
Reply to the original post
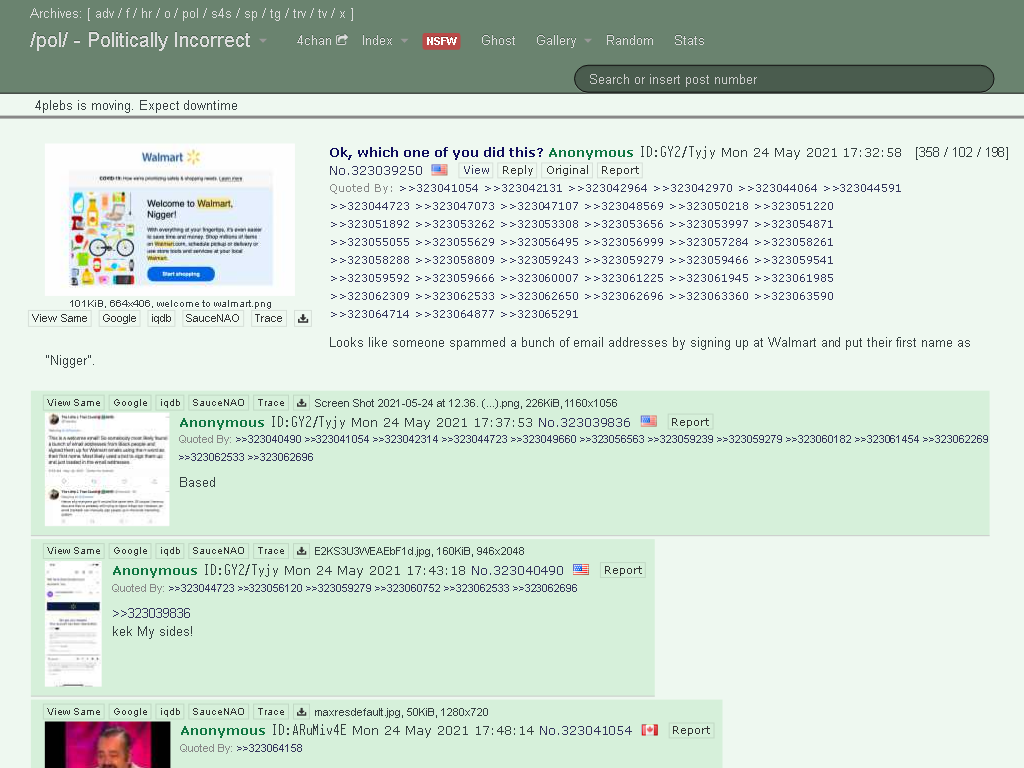tap(517, 170)
